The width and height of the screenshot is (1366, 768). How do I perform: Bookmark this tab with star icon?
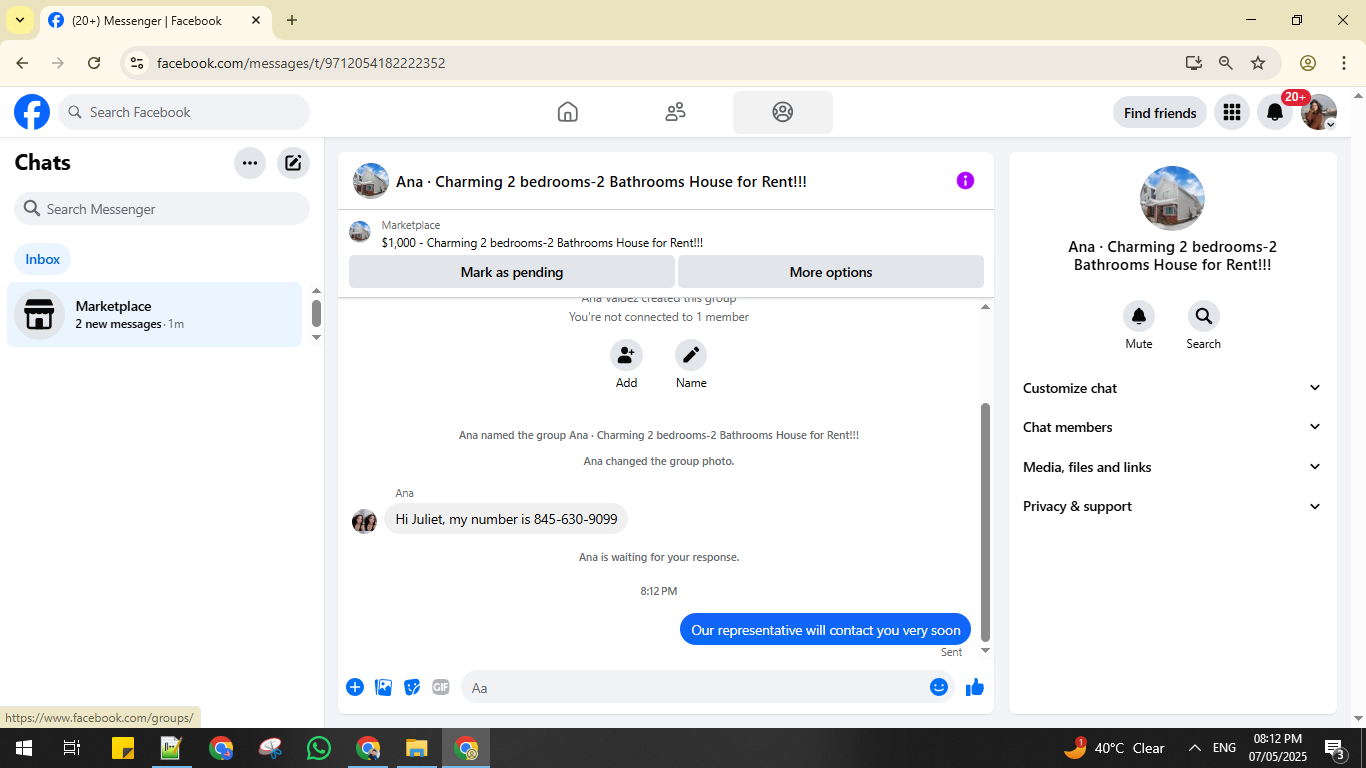pos(1258,63)
